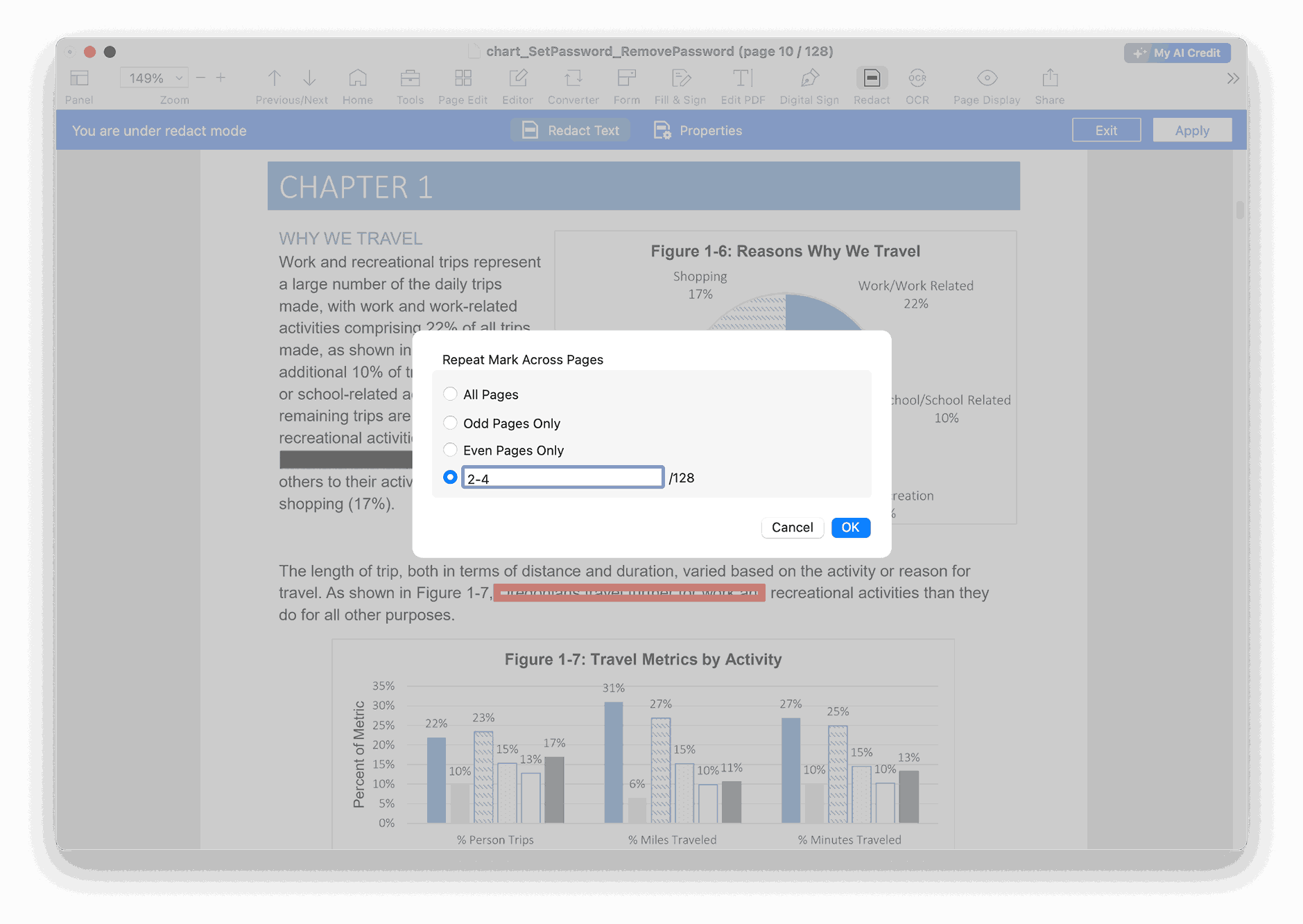
Task: Click the red redaction mark in paragraph
Action: [x=629, y=593]
